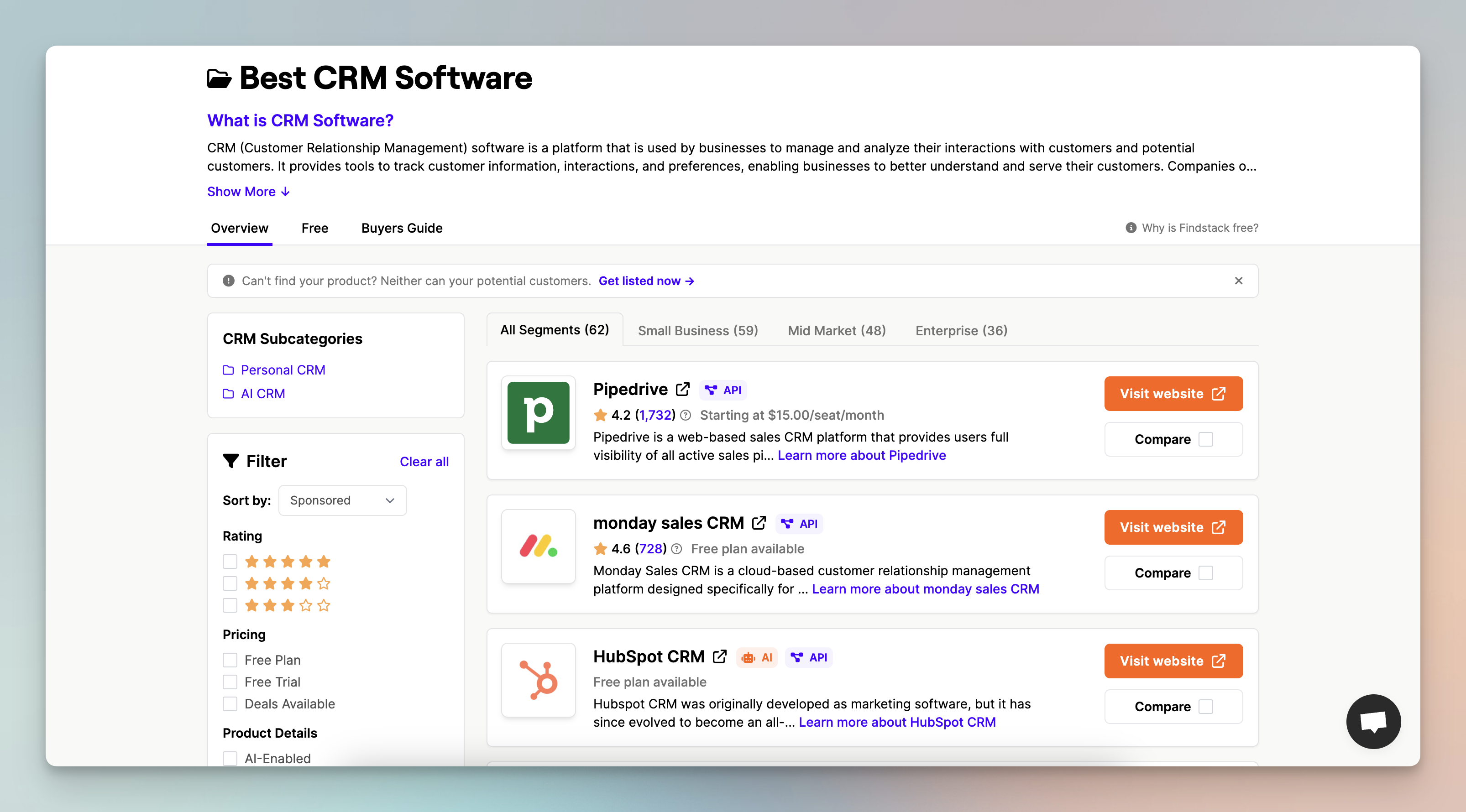This screenshot has height=812, width=1466.
Task: Enable the Free Plan pricing filter
Action: (230, 660)
